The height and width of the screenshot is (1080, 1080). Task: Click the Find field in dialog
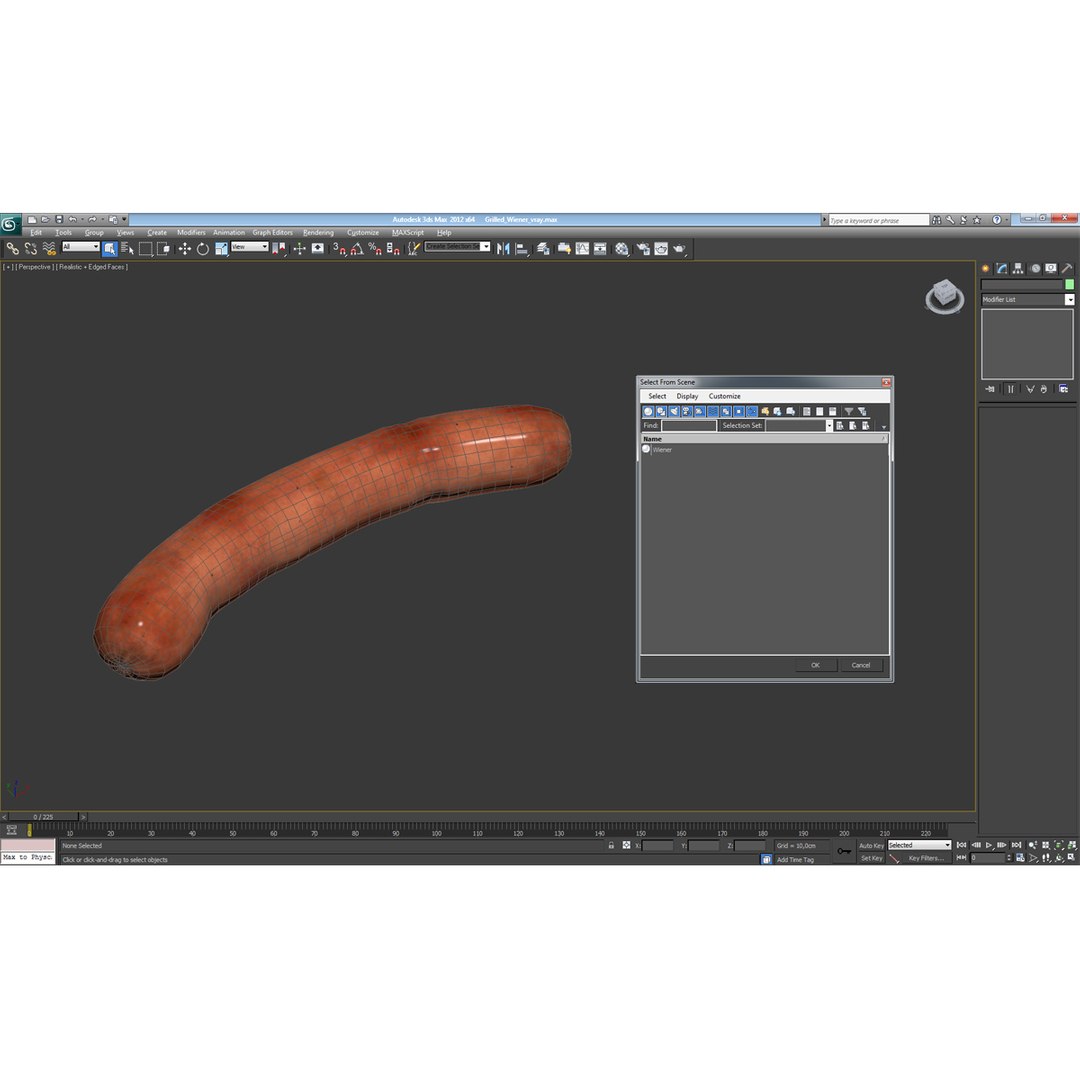pos(689,426)
